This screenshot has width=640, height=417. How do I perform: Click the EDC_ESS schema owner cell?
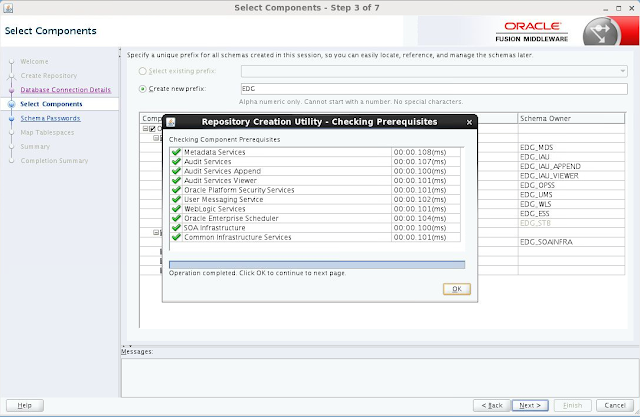pos(571,213)
